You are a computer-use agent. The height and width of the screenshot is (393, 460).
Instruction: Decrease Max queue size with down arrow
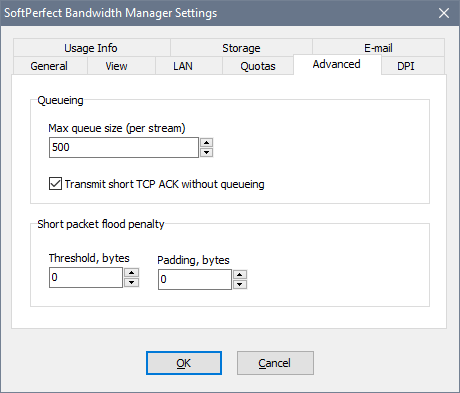[207, 152]
